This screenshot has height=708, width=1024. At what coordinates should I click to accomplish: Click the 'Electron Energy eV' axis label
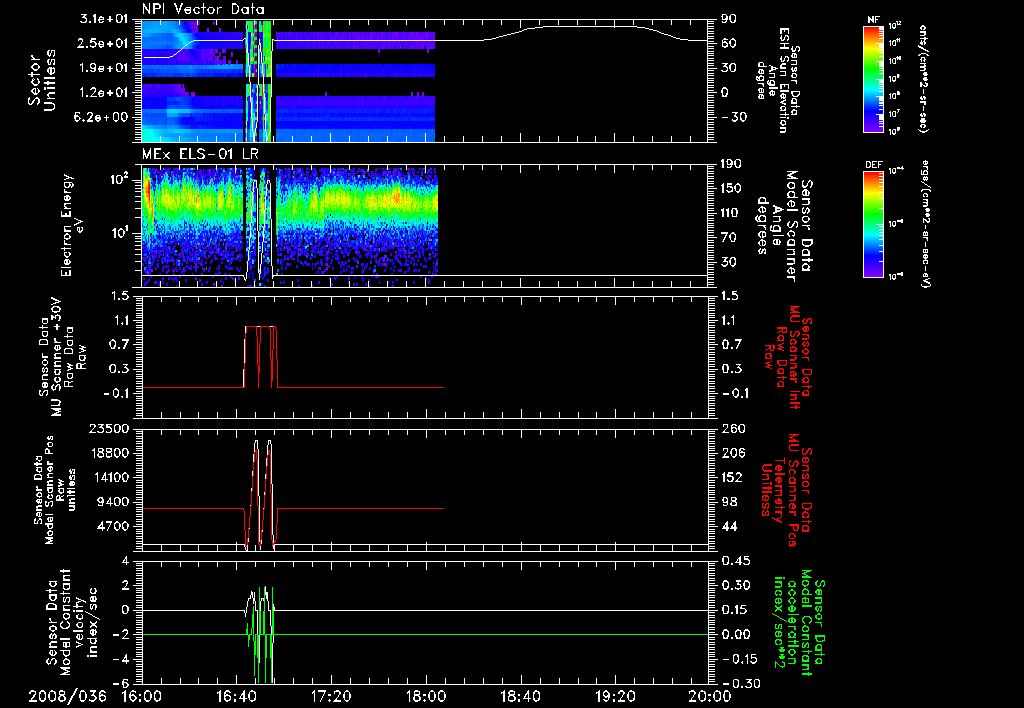73,225
